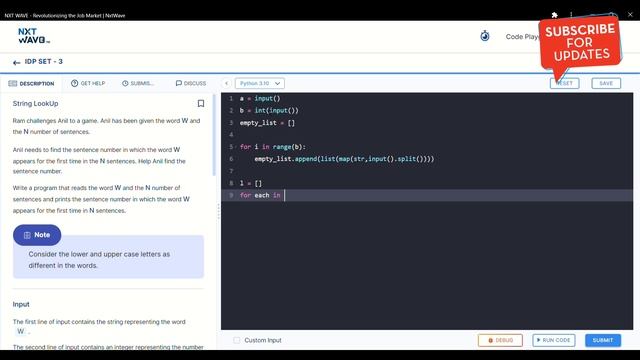
Task: Click code line 'empty_list = []'
Action: (x=267, y=123)
